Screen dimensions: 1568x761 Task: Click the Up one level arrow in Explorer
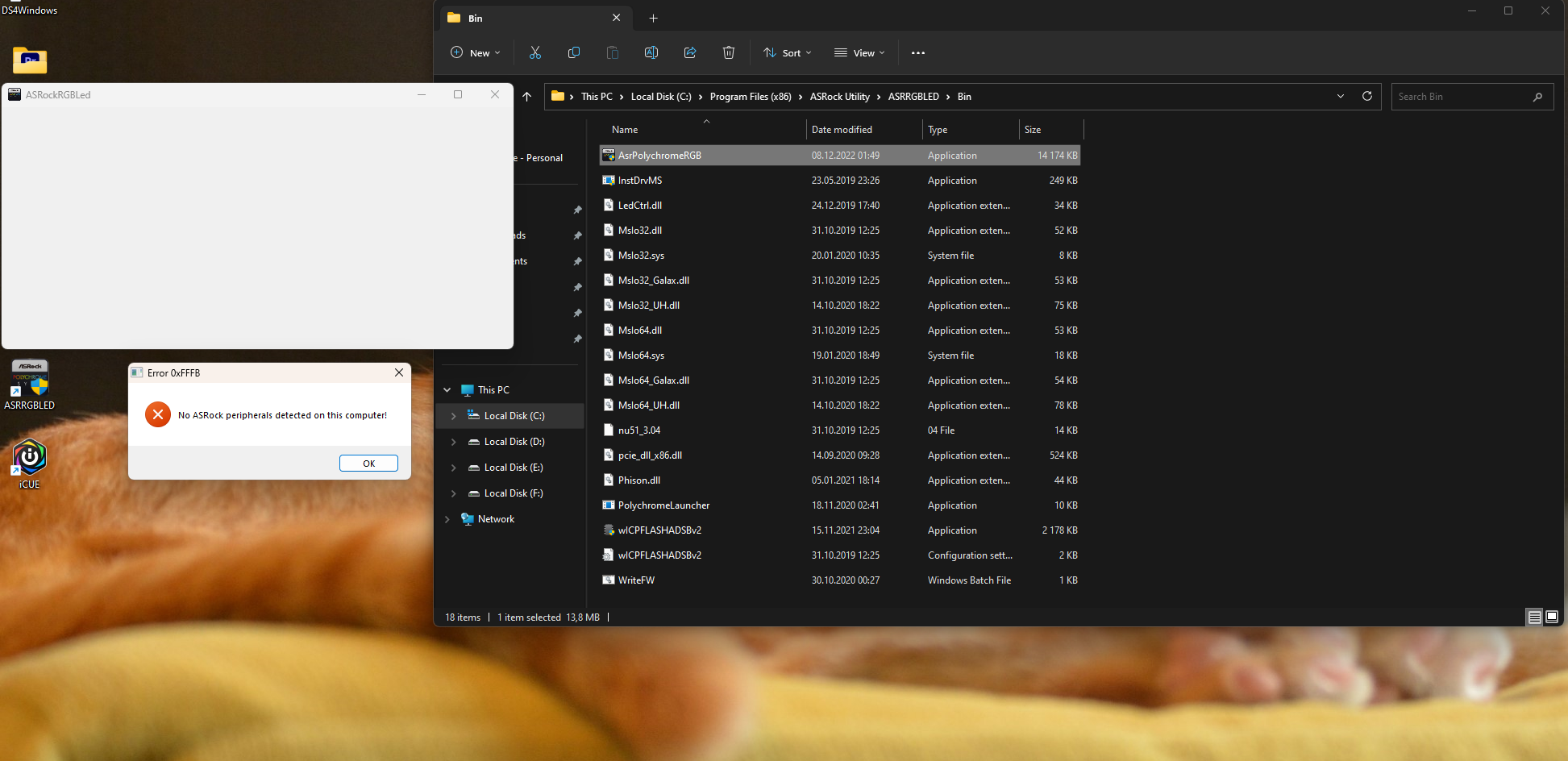[x=527, y=97]
